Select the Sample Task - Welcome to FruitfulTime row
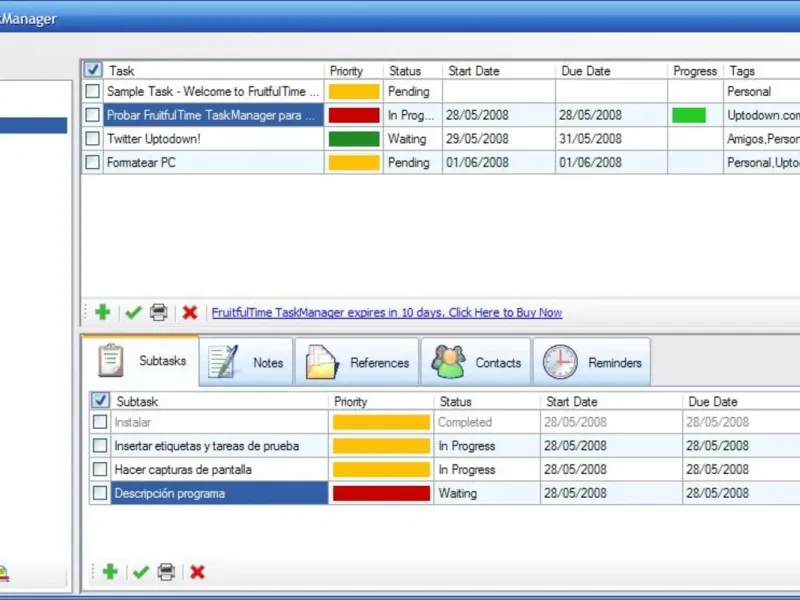800x600 pixels. pyautogui.click(x=213, y=91)
